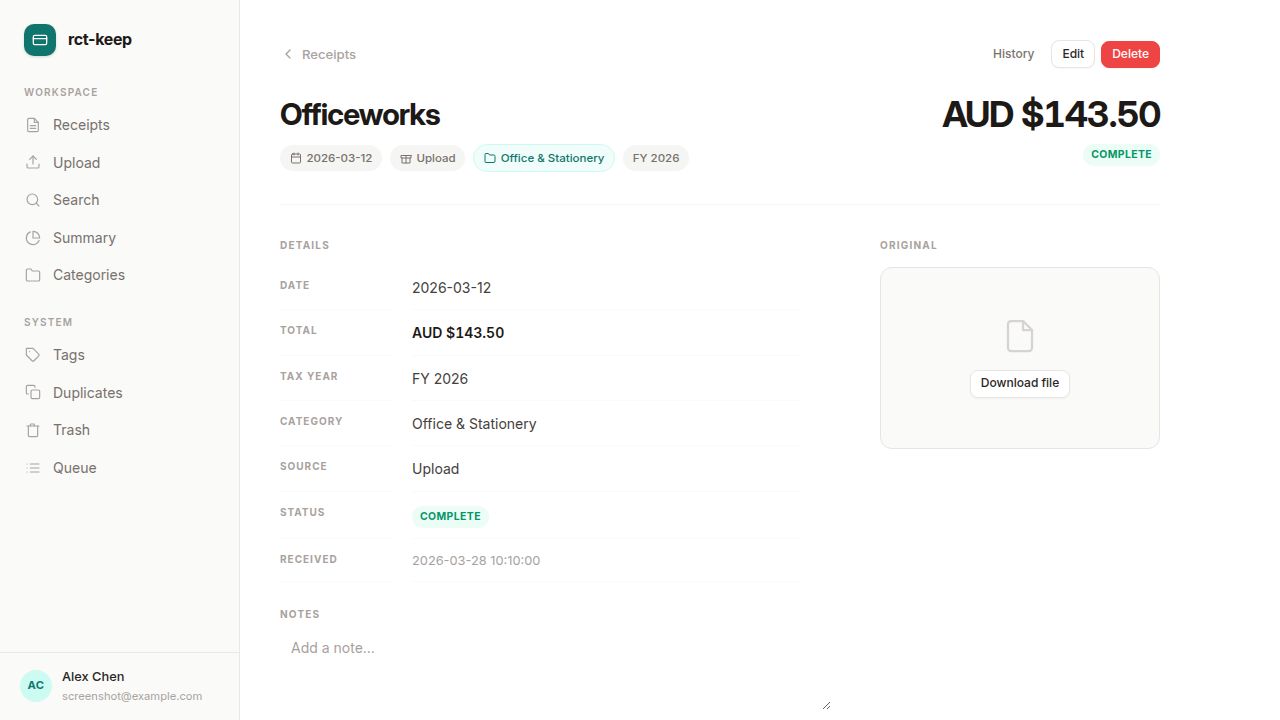Open the Upload section from sidebar
The height and width of the screenshot is (720, 1280).
pyautogui.click(x=35, y=162)
